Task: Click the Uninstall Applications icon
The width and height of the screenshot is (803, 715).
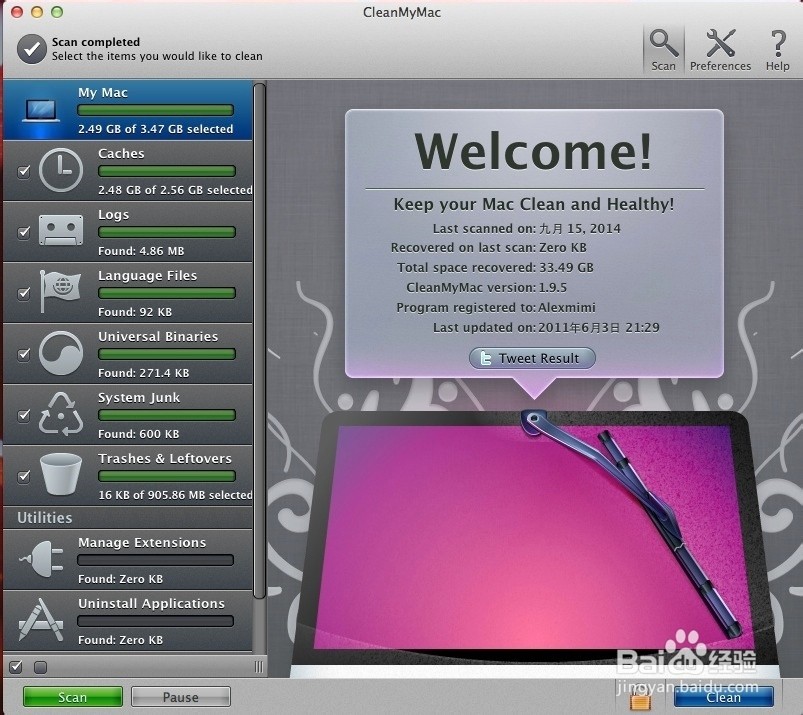Action: tap(41, 620)
